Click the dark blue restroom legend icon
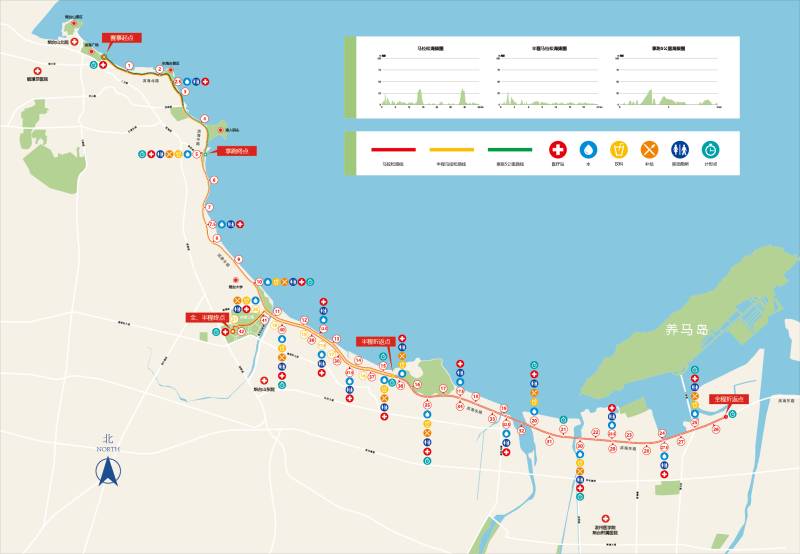Viewport: 800px width, 554px height. click(x=680, y=149)
